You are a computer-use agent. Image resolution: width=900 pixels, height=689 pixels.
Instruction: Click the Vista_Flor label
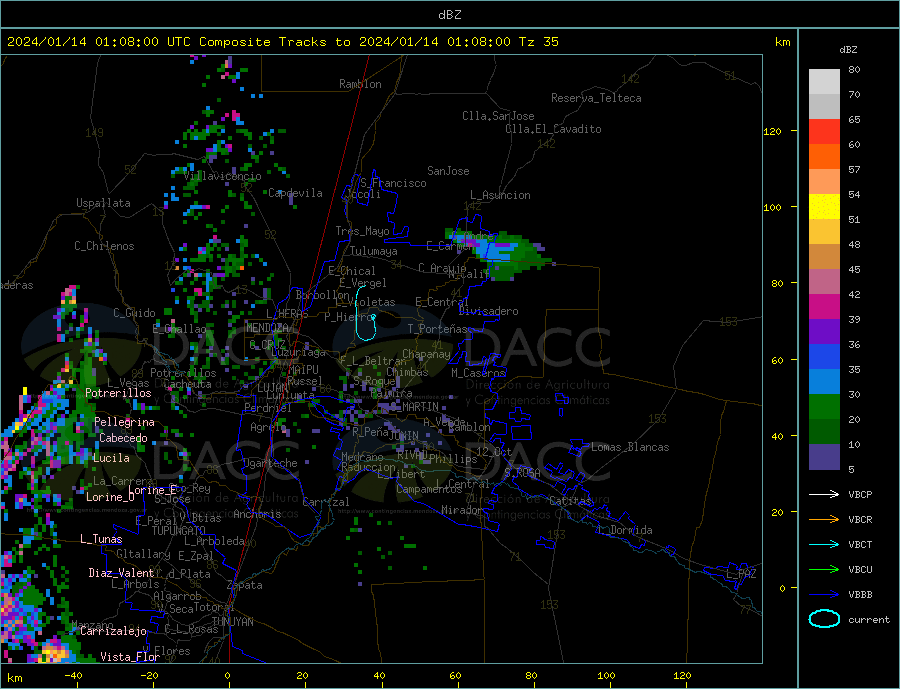[130, 657]
